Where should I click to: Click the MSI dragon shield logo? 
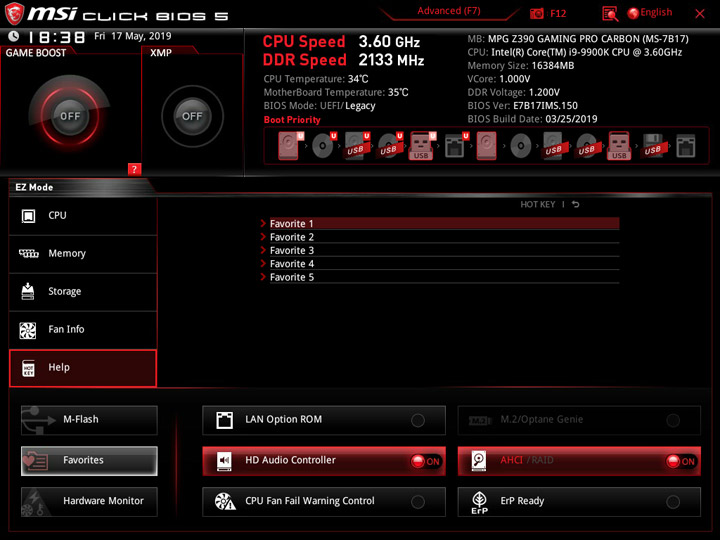click(x=14, y=13)
